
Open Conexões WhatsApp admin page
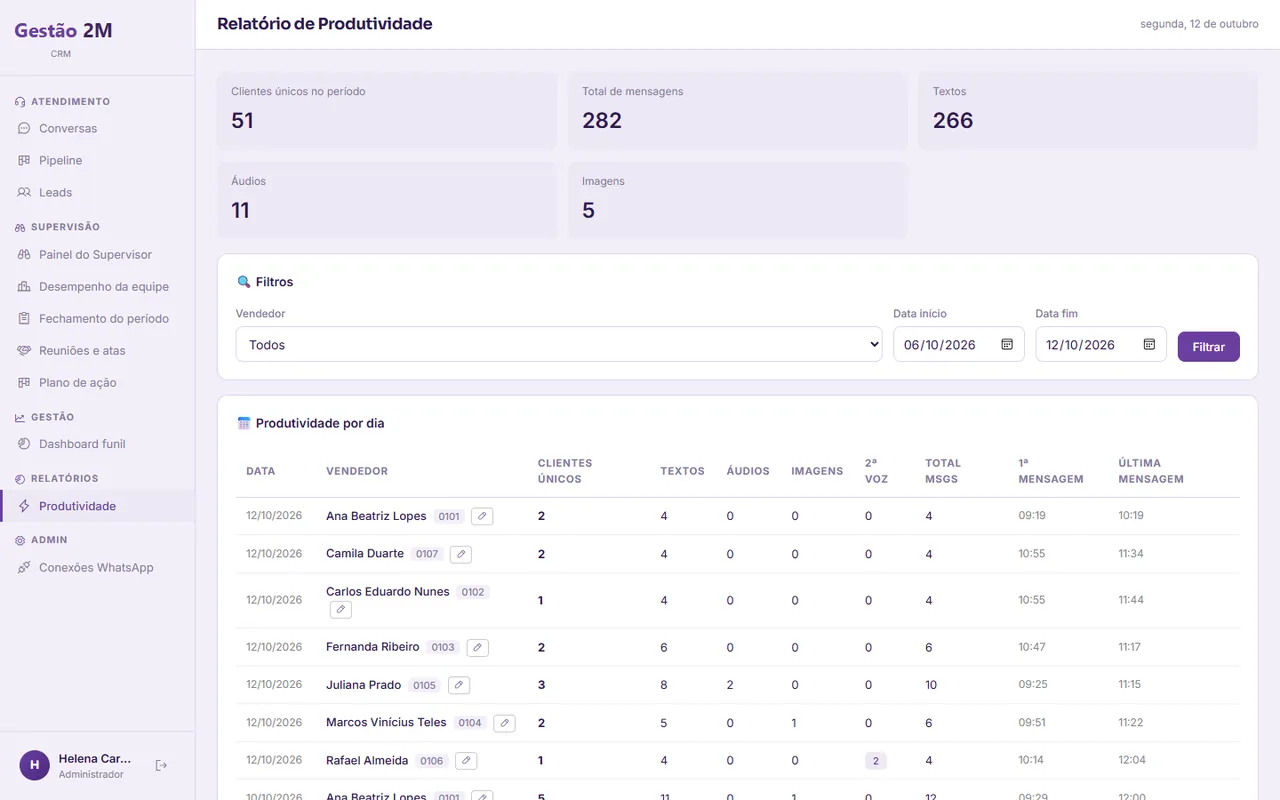(x=97, y=567)
